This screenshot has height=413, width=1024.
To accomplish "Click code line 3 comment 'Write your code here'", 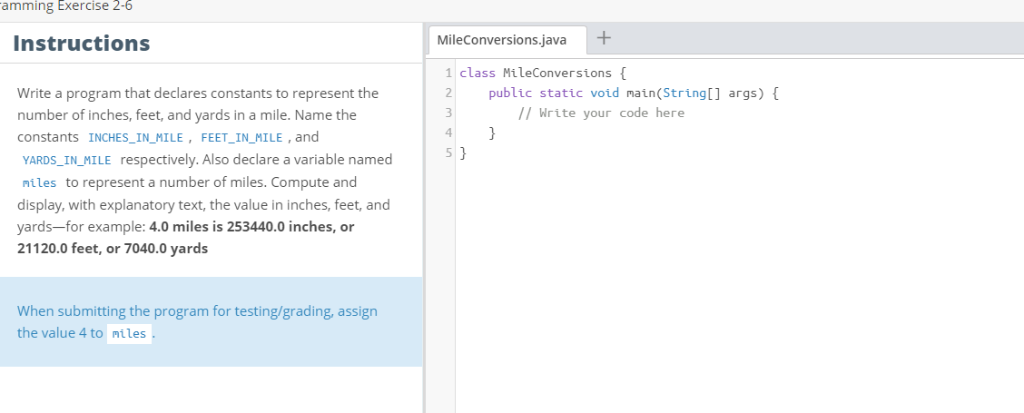I will (601, 113).
